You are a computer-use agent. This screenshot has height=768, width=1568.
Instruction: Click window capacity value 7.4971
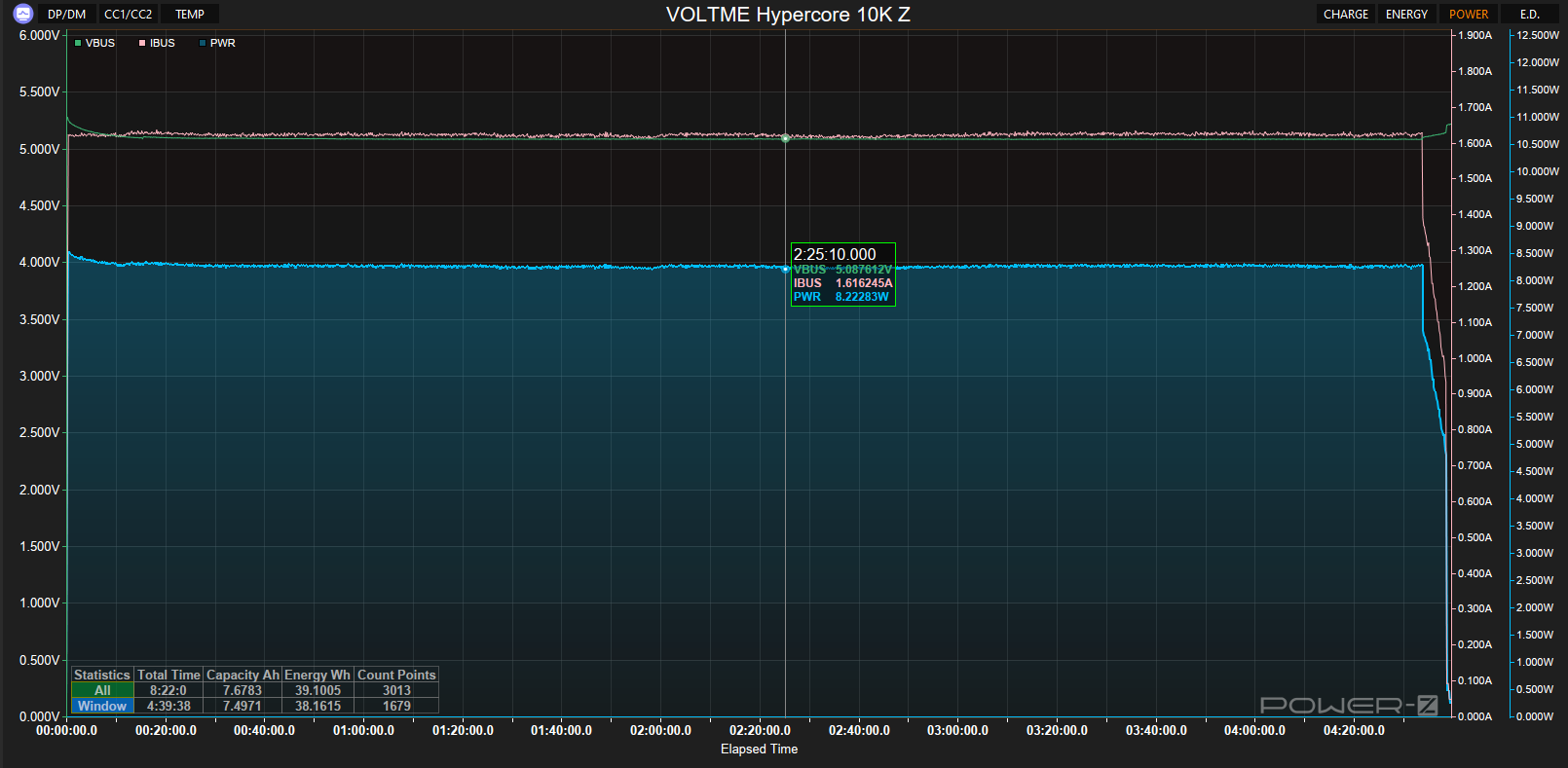243,706
